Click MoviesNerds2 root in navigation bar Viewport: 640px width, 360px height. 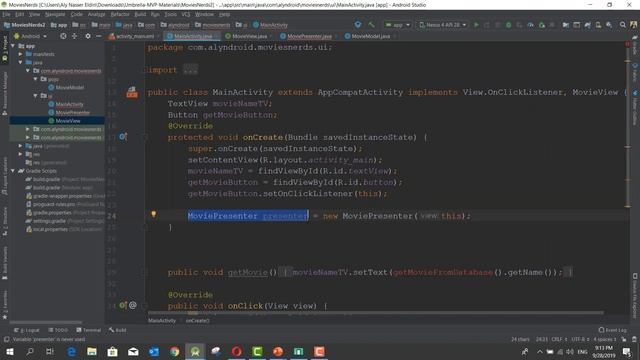point(24,25)
